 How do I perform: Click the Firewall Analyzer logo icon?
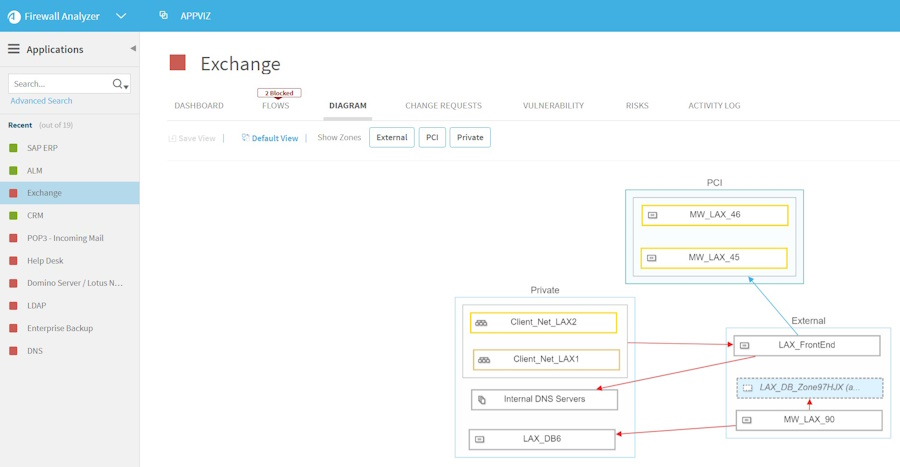pyautogui.click(x=14, y=17)
